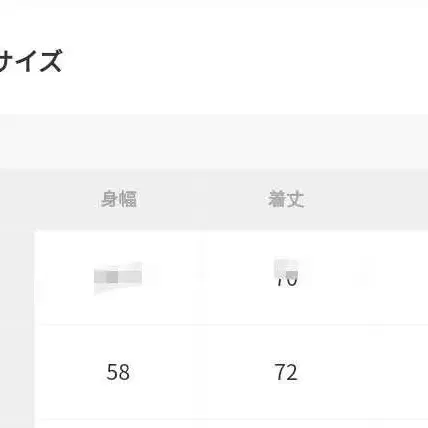This screenshot has height=428, width=428.
Task: Click the empty header cell right of 着丈
Action: 398,199
